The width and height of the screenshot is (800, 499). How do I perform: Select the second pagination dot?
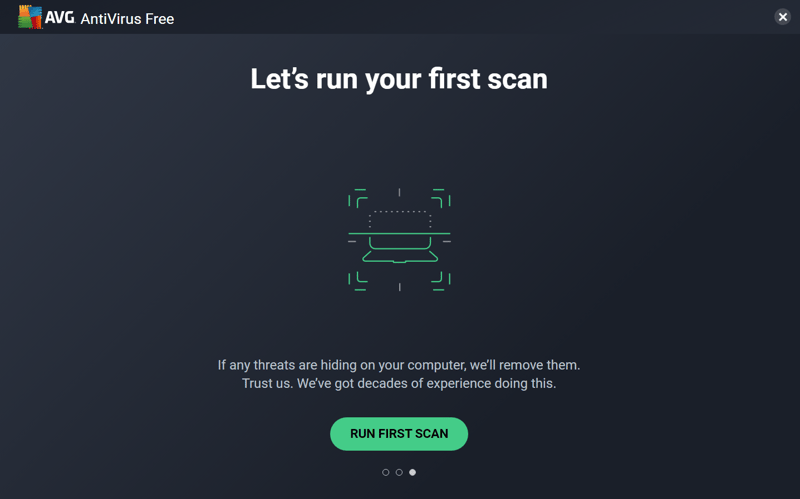(399, 472)
